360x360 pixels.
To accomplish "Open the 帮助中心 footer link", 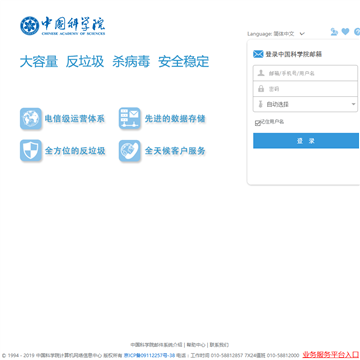I will (x=196, y=345).
